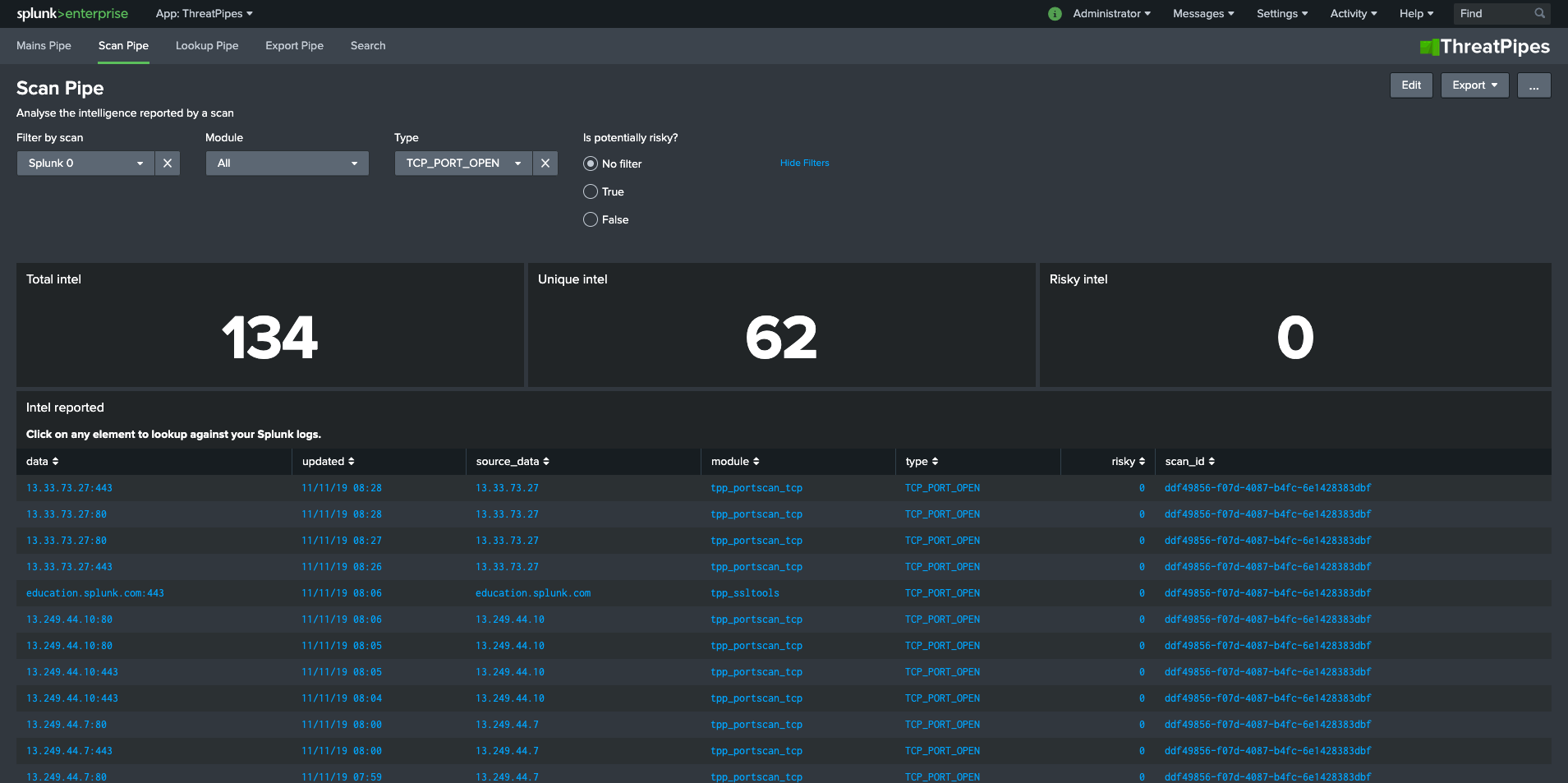
Task: Sort the table by the updated column arrows
Action: pos(352,461)
